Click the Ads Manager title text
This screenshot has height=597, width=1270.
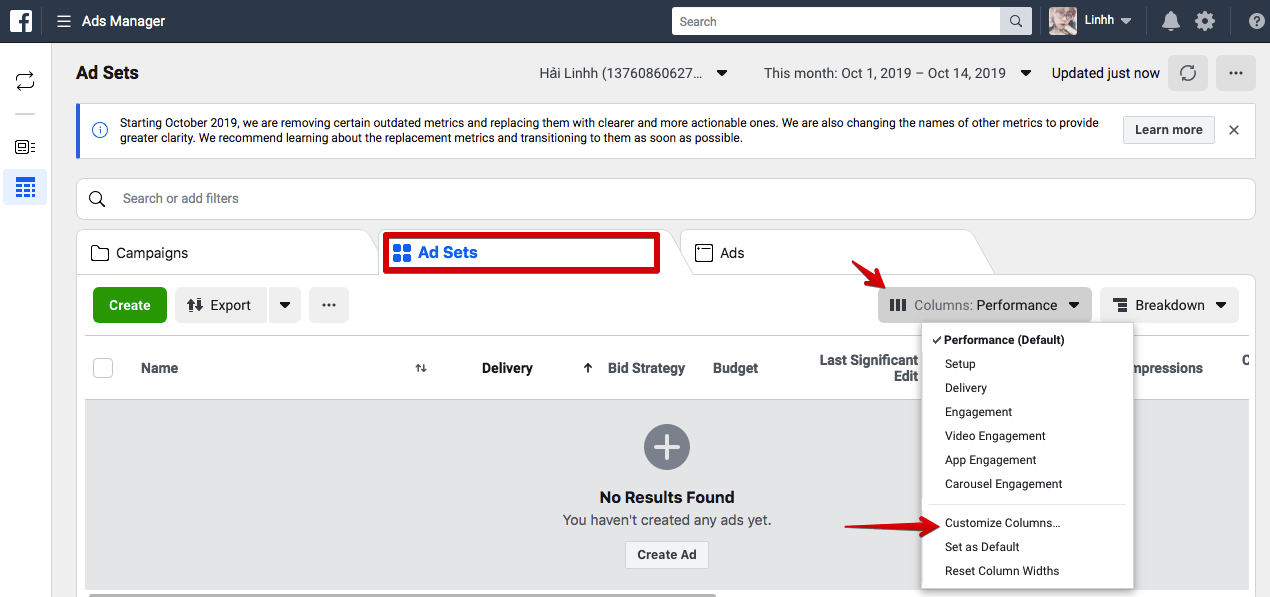coord(124,21)
